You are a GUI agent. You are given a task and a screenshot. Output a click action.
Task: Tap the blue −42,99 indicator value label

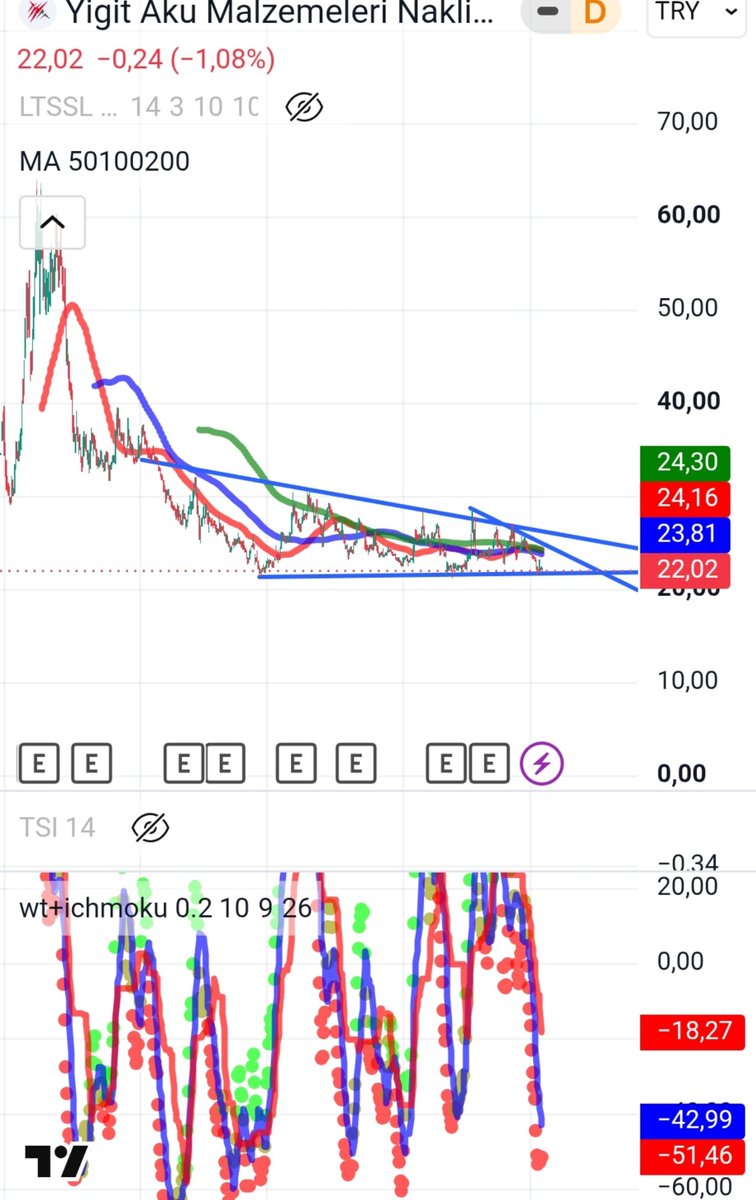[x=692, y=1119]
